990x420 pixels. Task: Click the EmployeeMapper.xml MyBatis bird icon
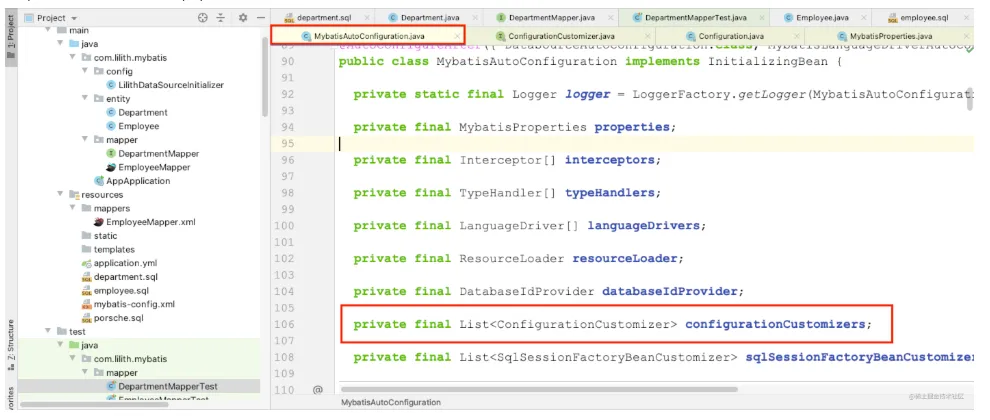[x=98, y=222]
